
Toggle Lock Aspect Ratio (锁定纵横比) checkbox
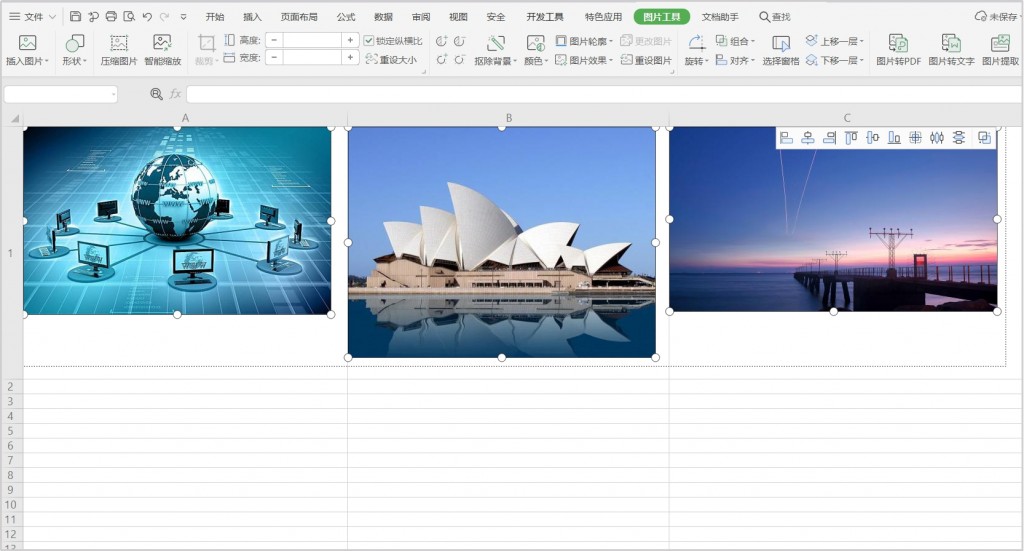tap(369, 40)
